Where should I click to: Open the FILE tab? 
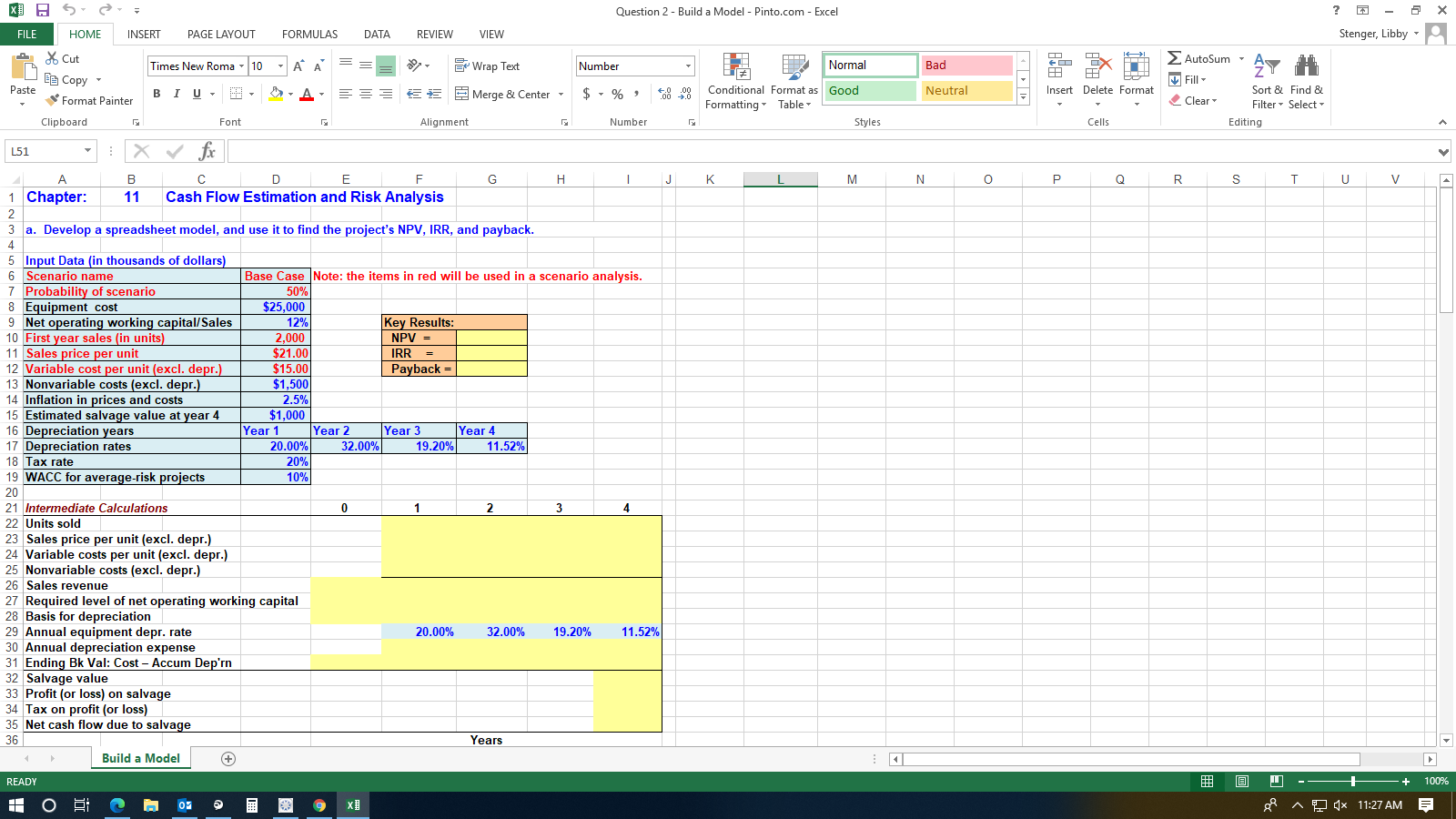pos(27,34)
